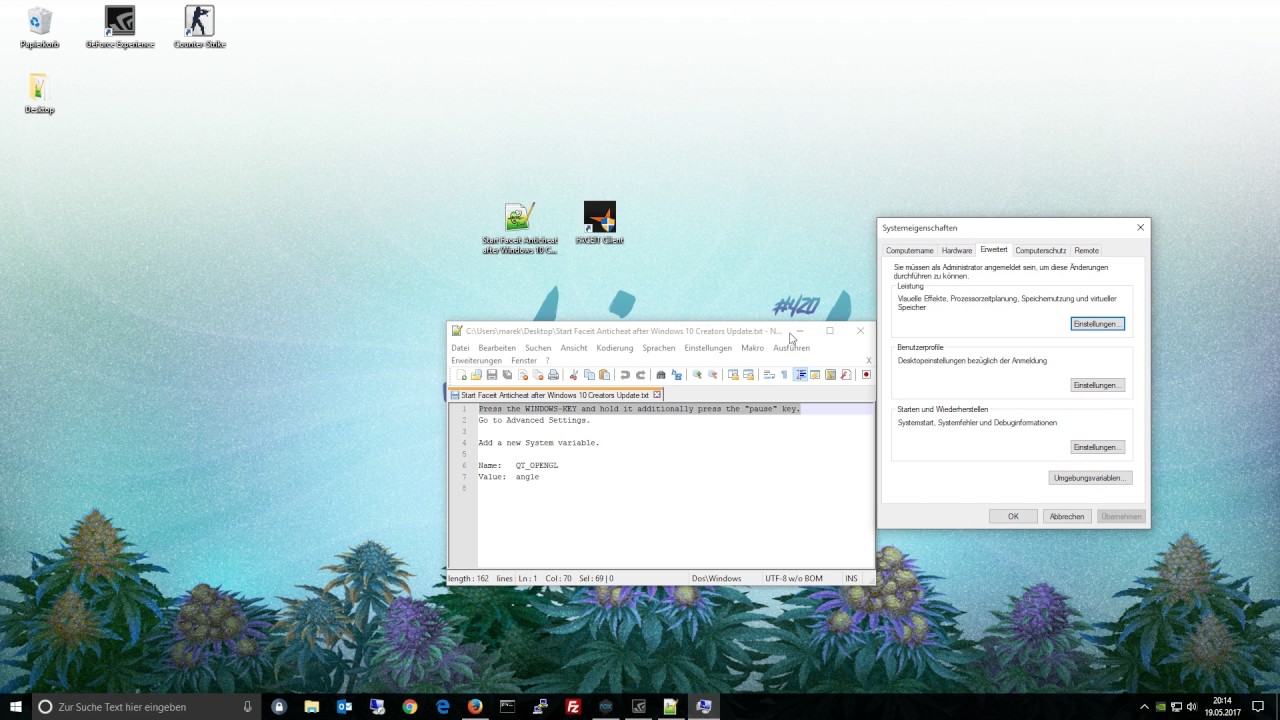Click the Save All icon in Notepad++
Image resolution: width=1280 pixels, height=720 pixels.
[507, 375]
